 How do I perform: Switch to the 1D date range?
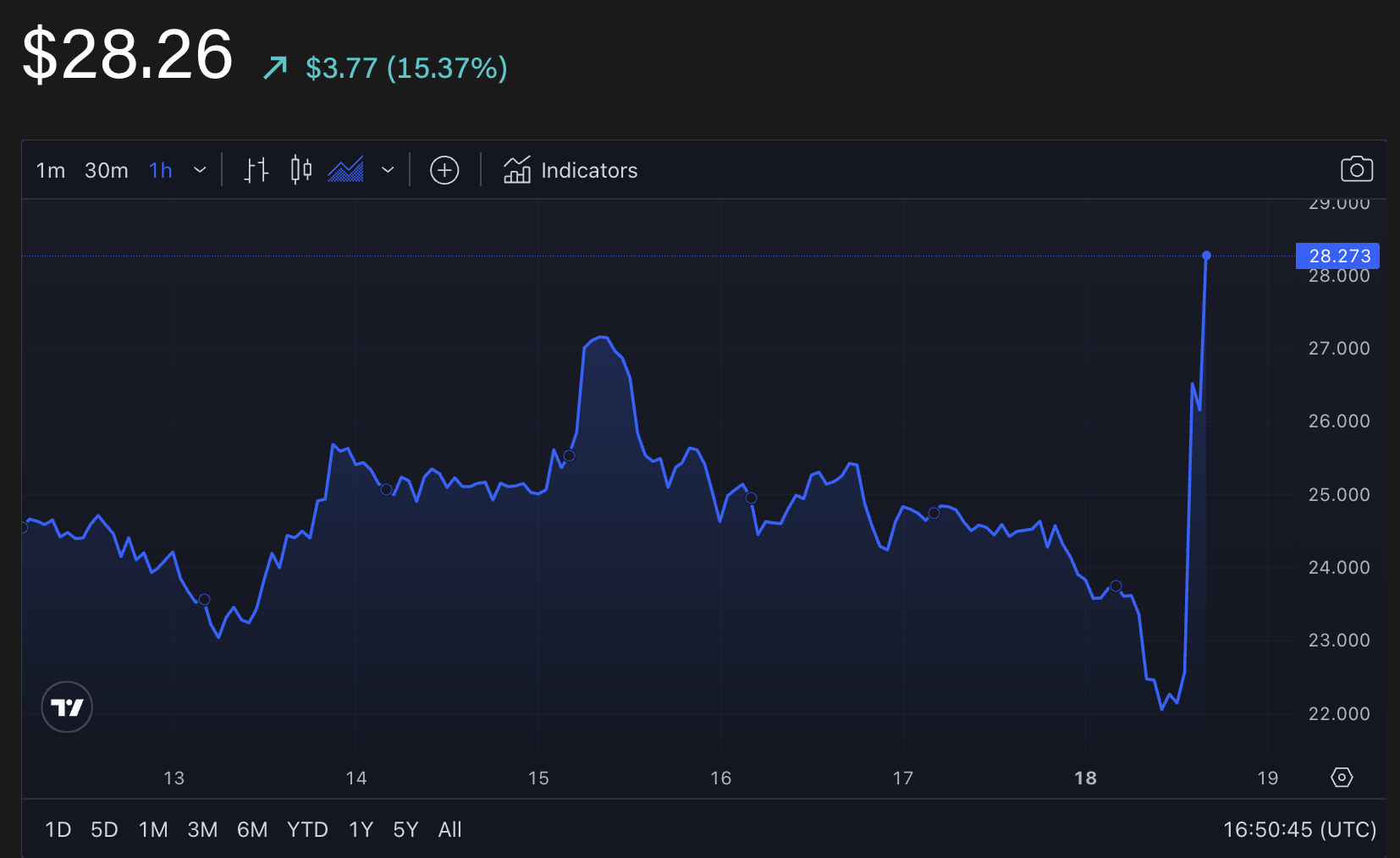click(x=58, y=829)
